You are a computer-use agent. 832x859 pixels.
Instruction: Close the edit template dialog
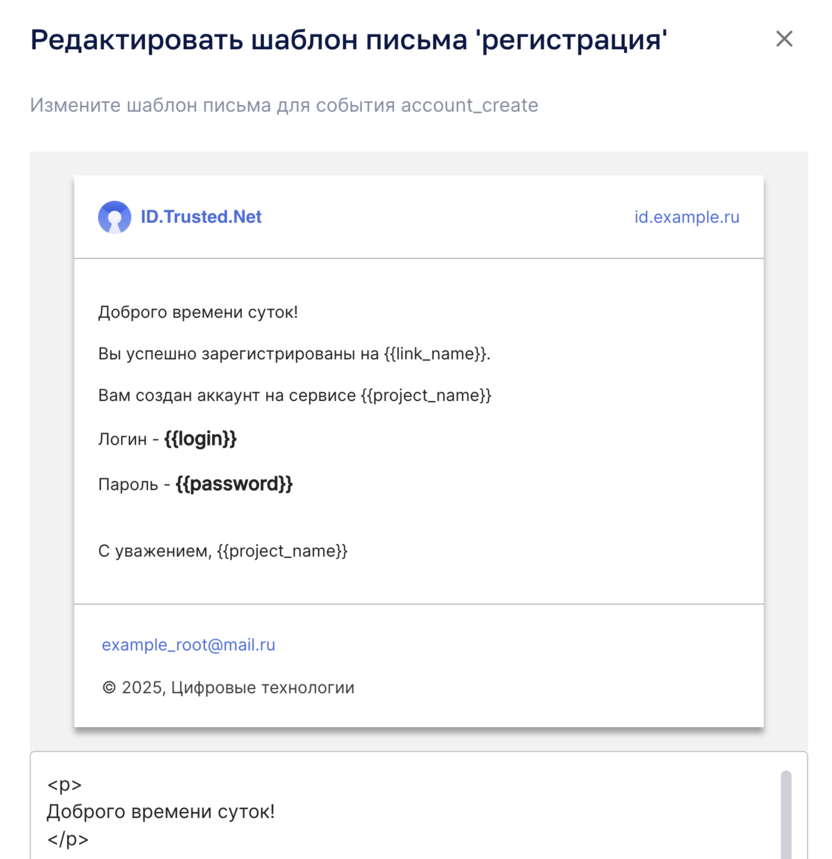pos(784,39)
